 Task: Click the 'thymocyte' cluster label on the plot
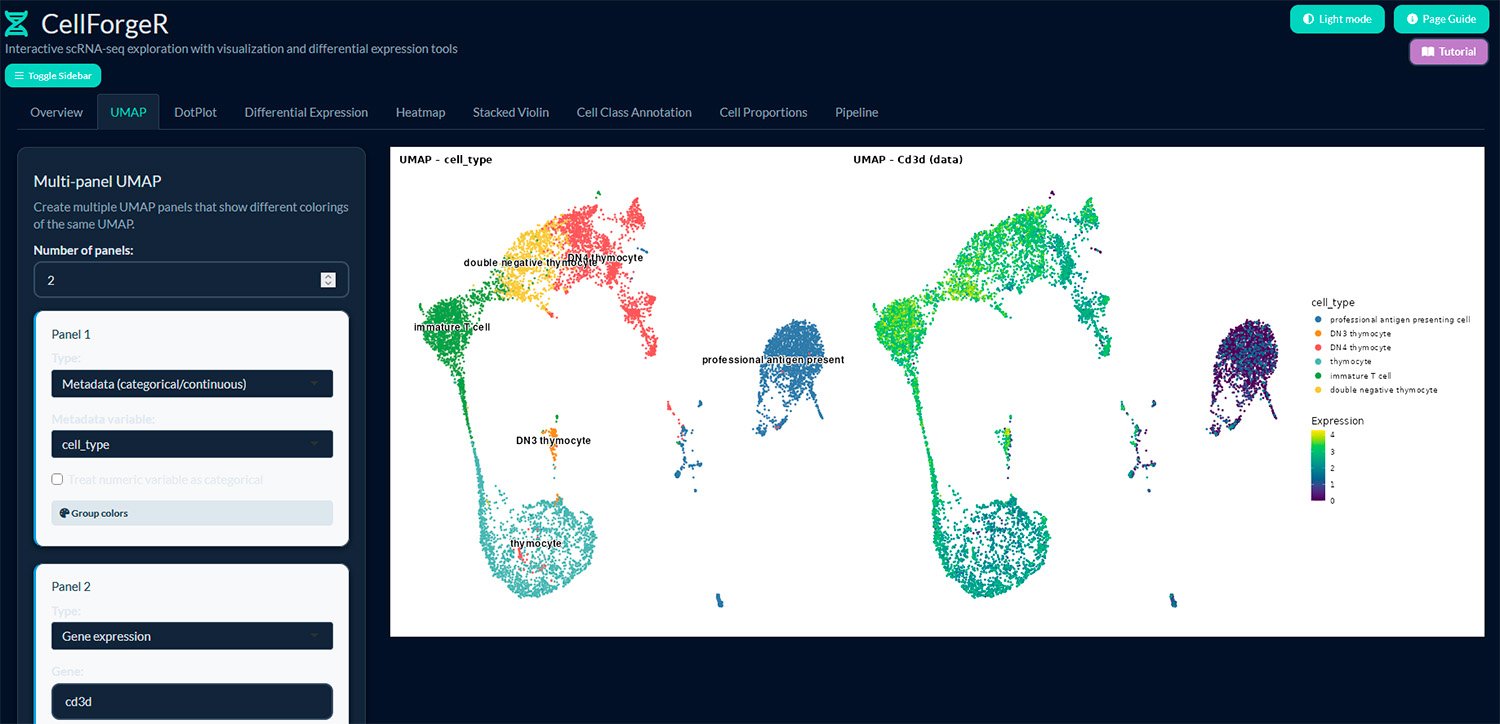536,543
